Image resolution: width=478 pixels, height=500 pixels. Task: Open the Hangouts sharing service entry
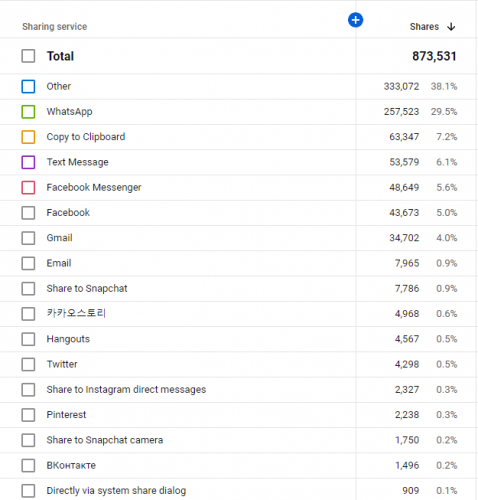click(68, 339)
